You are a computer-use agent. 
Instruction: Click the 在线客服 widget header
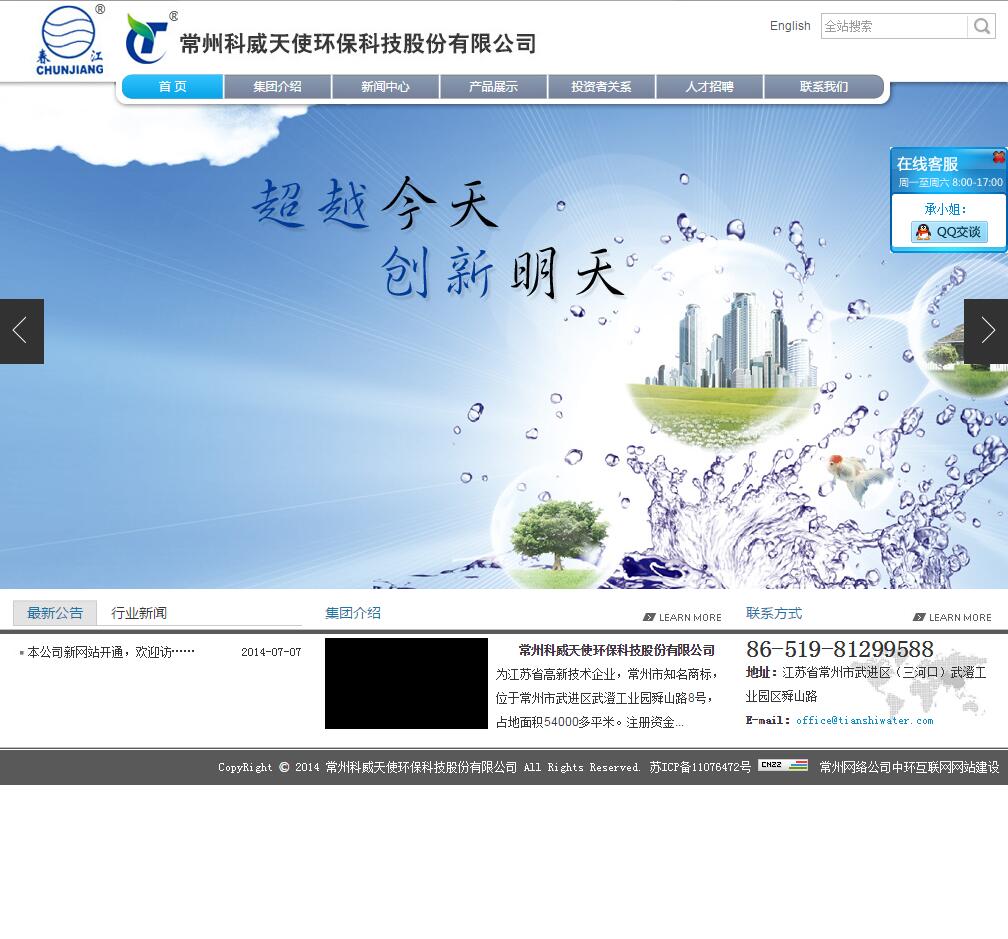pos(928,164)
